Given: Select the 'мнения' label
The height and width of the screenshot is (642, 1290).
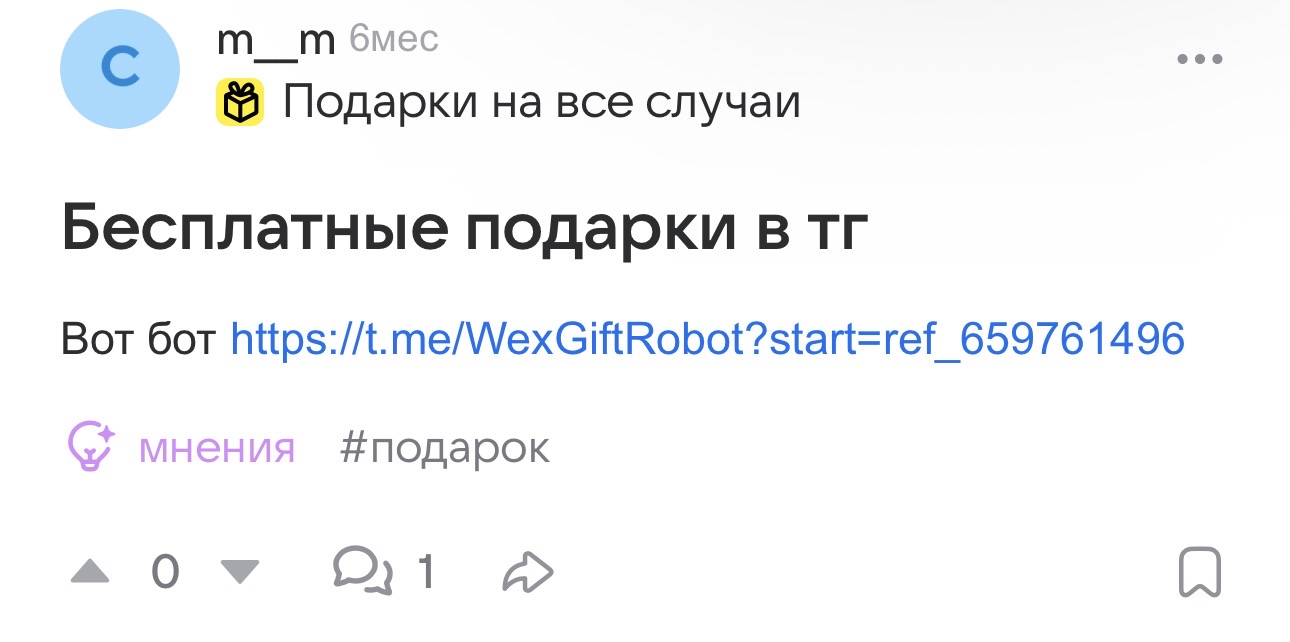Looking at the screenshot, I should pyautogui.click(x=217, y=448).
